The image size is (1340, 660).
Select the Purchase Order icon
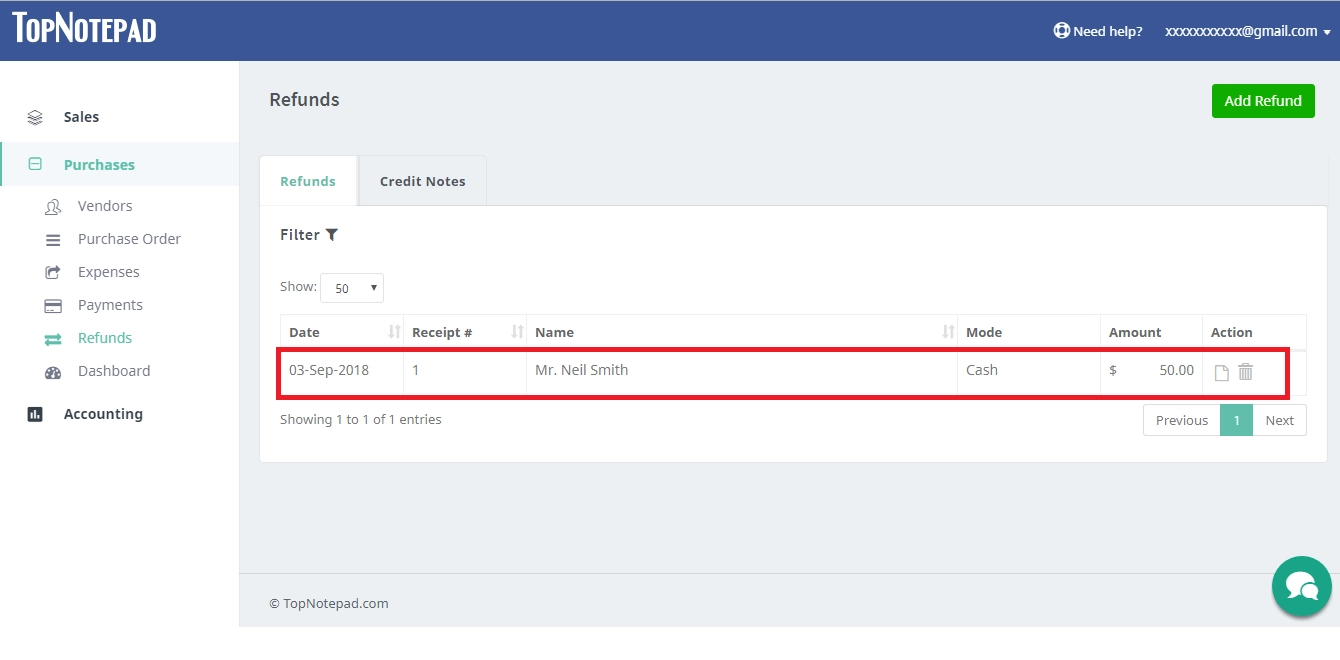pos(53,239)
